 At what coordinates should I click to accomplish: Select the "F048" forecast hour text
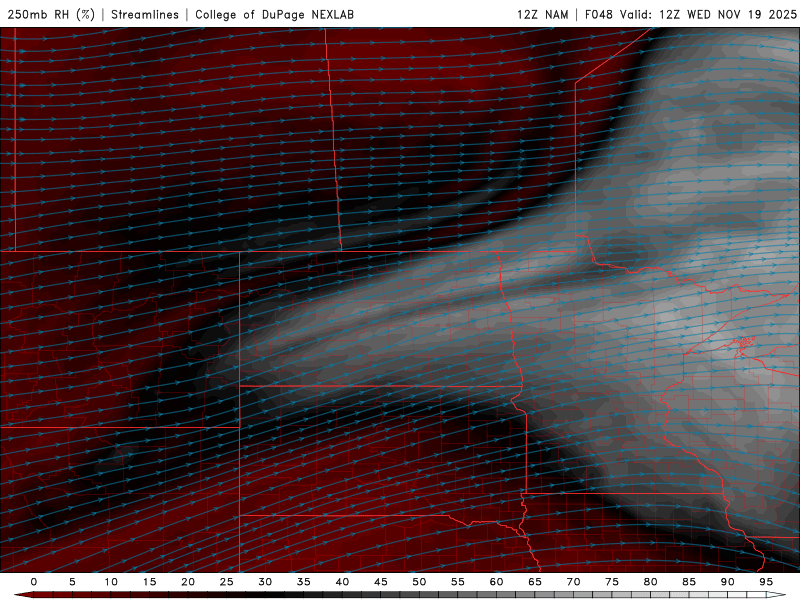click(x=599, y=15)
